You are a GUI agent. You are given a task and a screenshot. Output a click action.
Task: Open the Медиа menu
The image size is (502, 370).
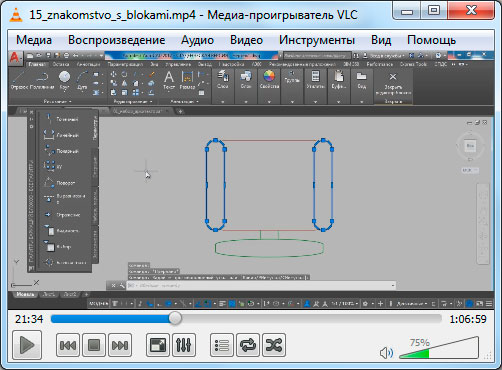click(34, 40)
